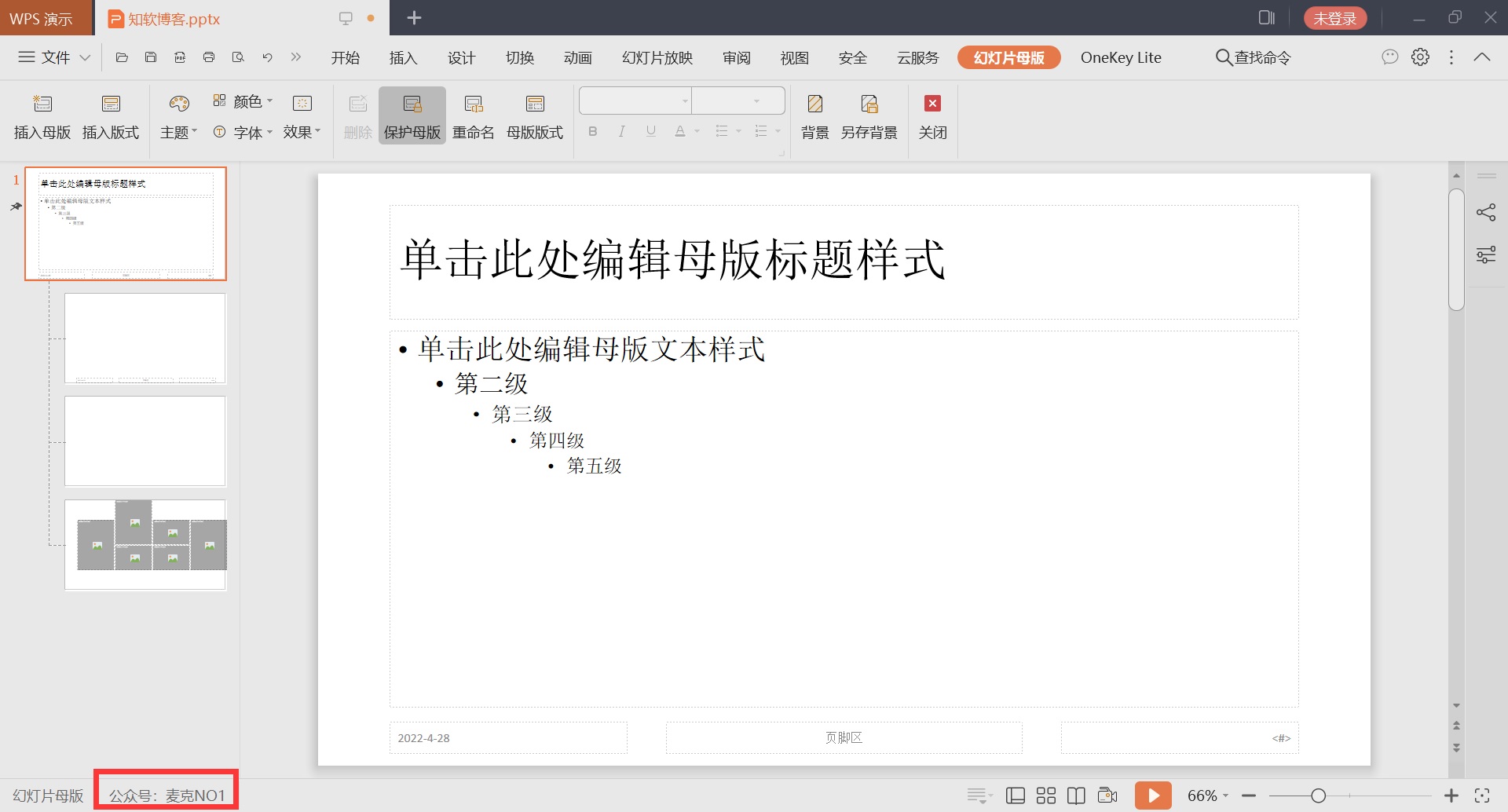This screenshot has width=1508, height=812.
Task: Open the Fonts (字体) dropdown
Action: 243,133
